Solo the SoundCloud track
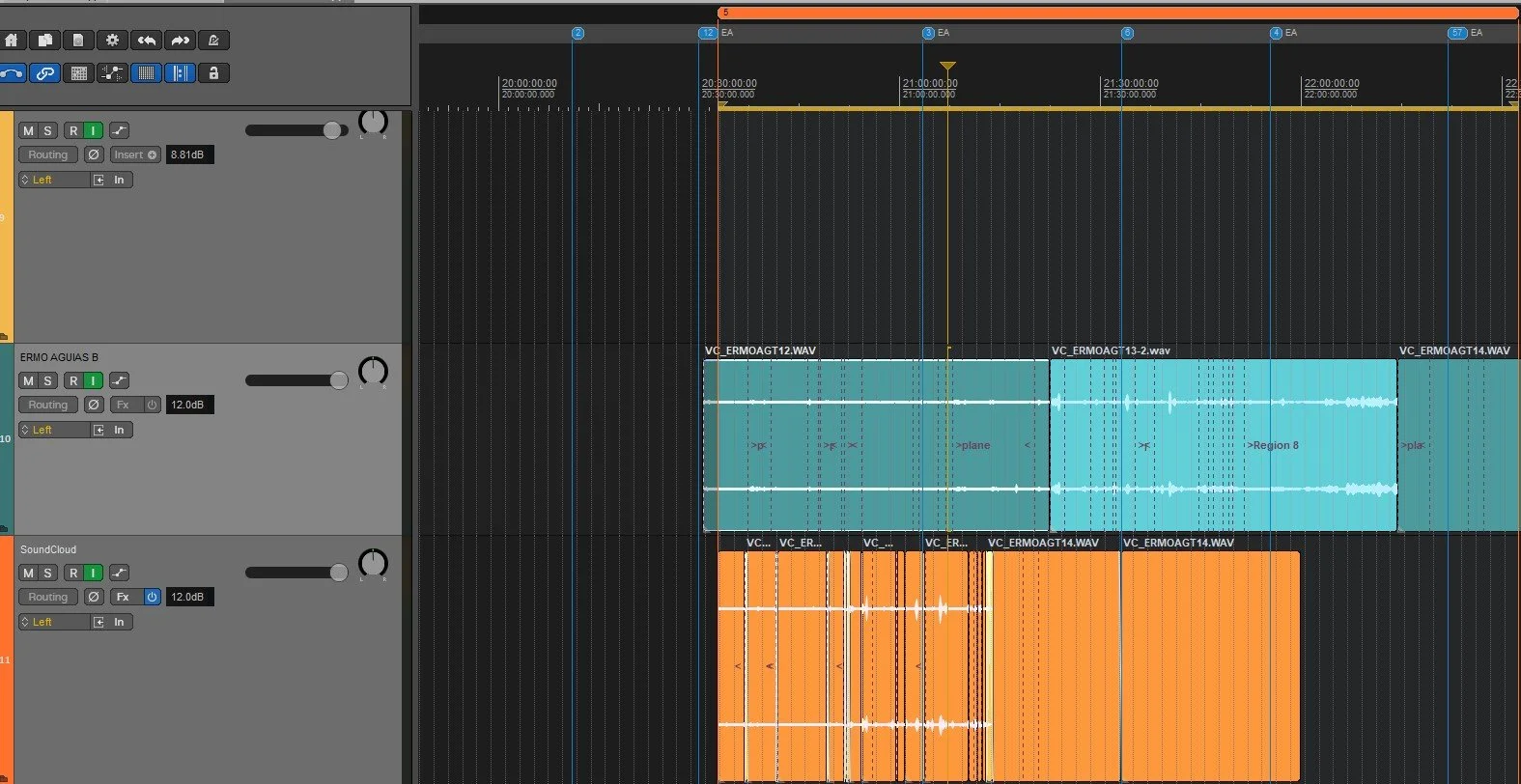The width and height of the screenshot is (1521, 784). coord(47,573)
